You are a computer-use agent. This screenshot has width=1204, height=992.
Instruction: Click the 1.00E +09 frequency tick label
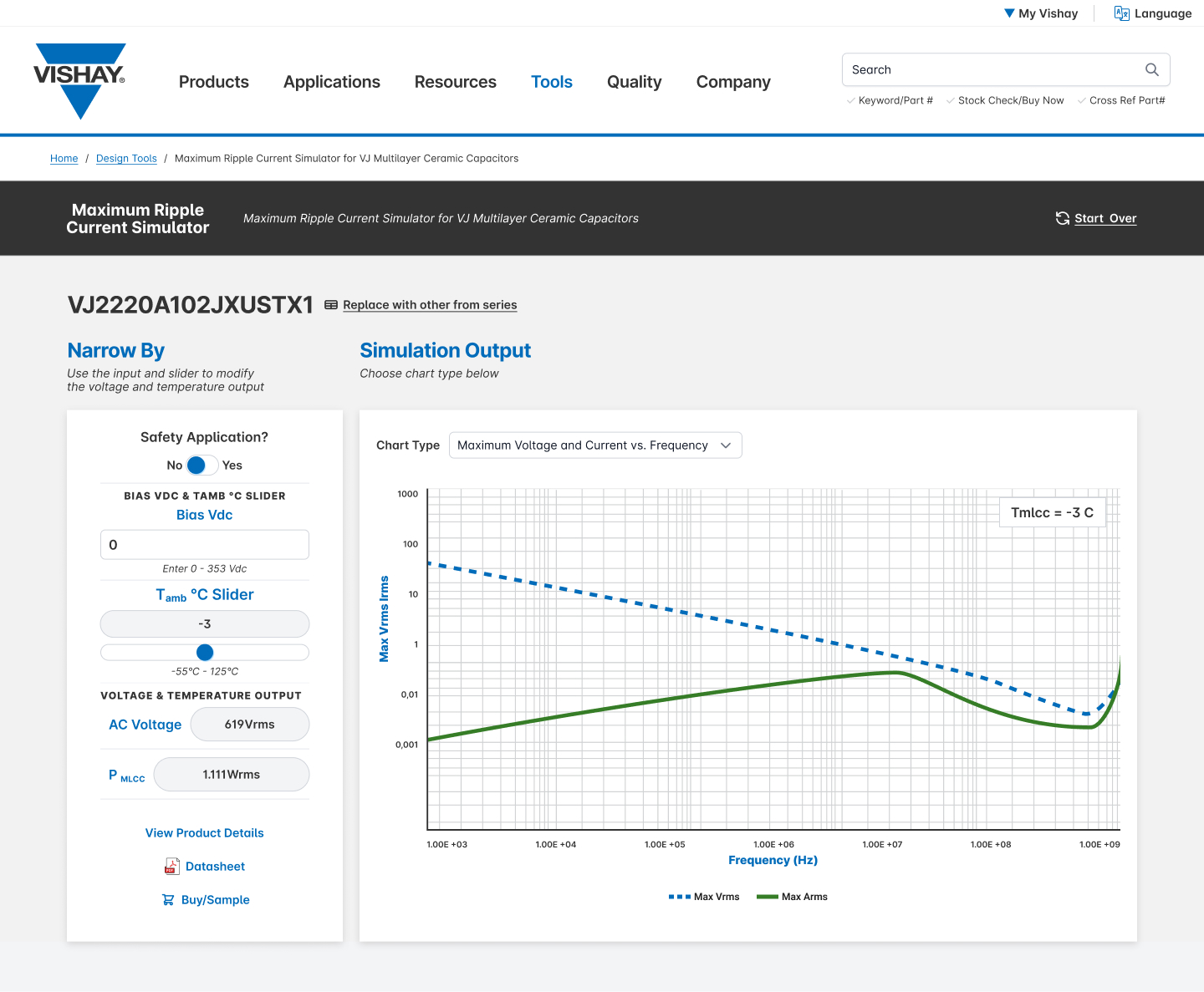pyautogui.click(x=1099, y=845)
